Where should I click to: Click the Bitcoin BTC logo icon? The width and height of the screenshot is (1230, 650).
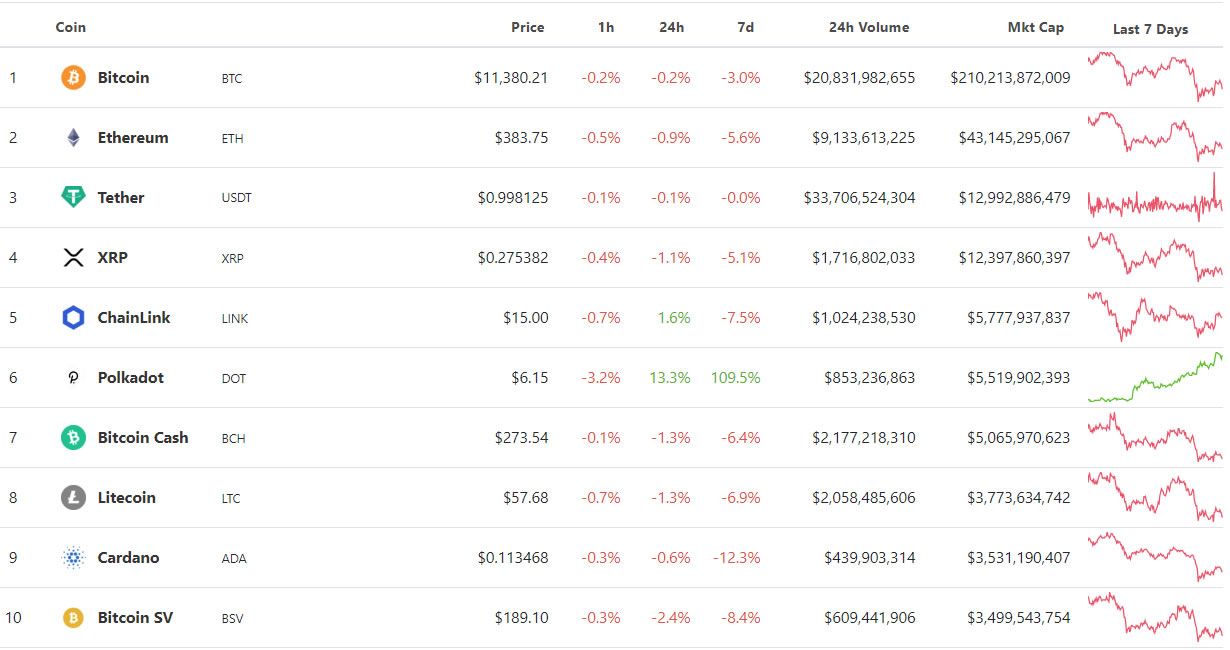[x=72, y=77]
